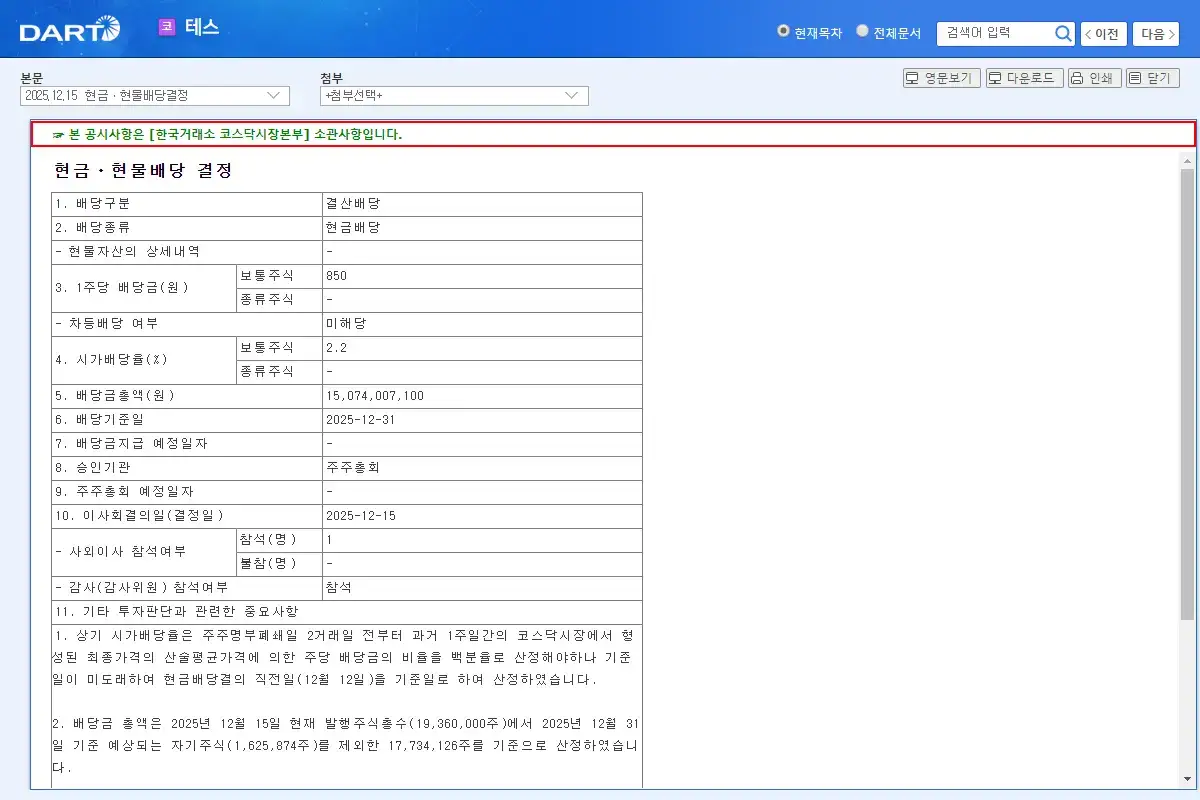Click the scrollbar up arrow
Image resolution: width=1200 pixels, height=800 pixels.
[x=1187, y=160]
